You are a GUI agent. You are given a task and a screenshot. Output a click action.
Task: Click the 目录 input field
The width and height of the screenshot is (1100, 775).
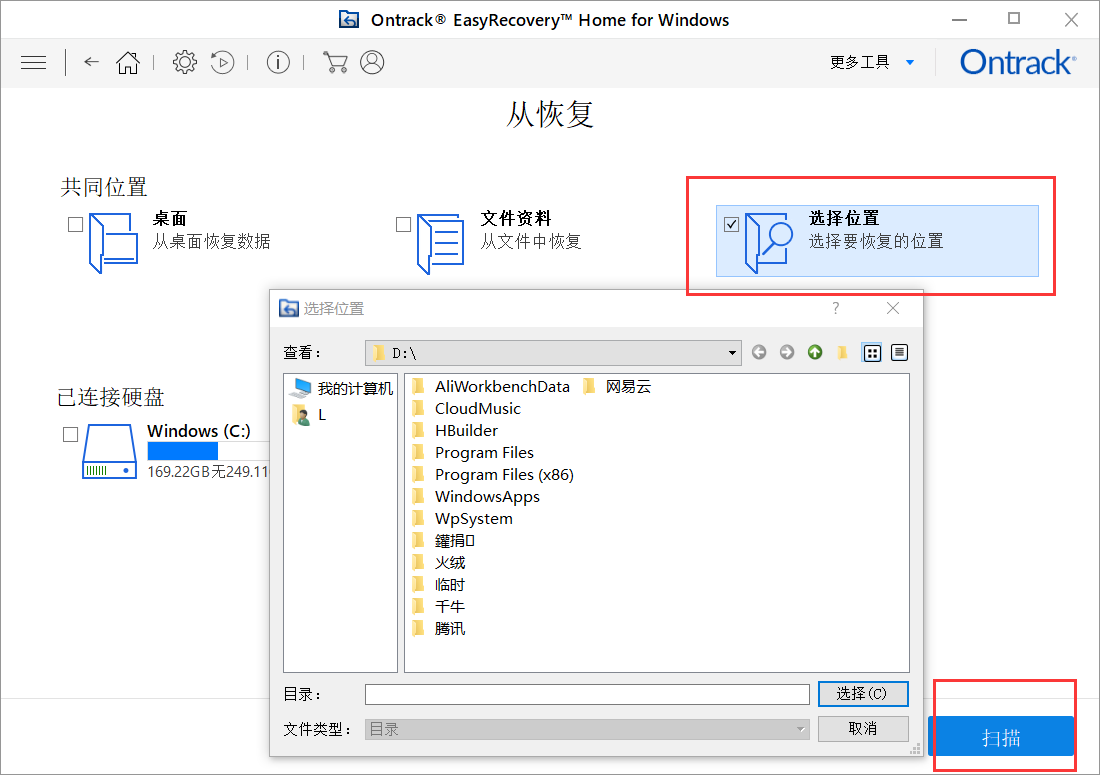pyautogui.click(x=587, y=694)
